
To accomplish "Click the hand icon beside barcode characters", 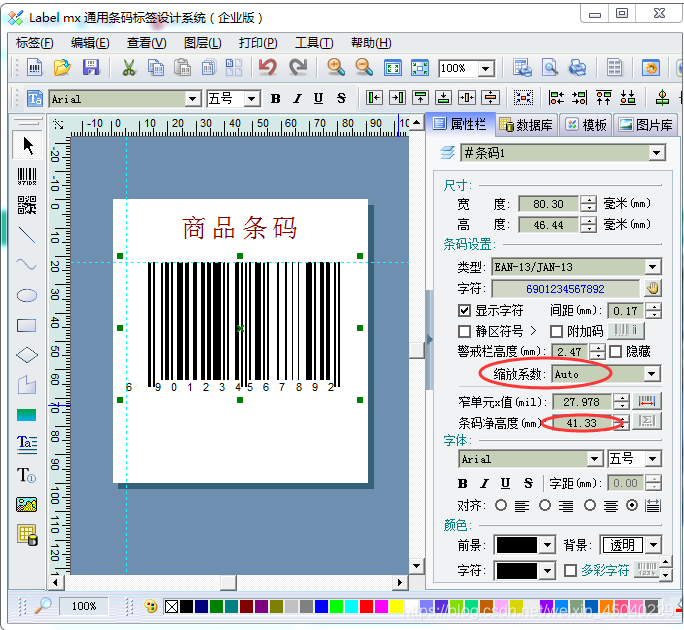I will point(653,288).
